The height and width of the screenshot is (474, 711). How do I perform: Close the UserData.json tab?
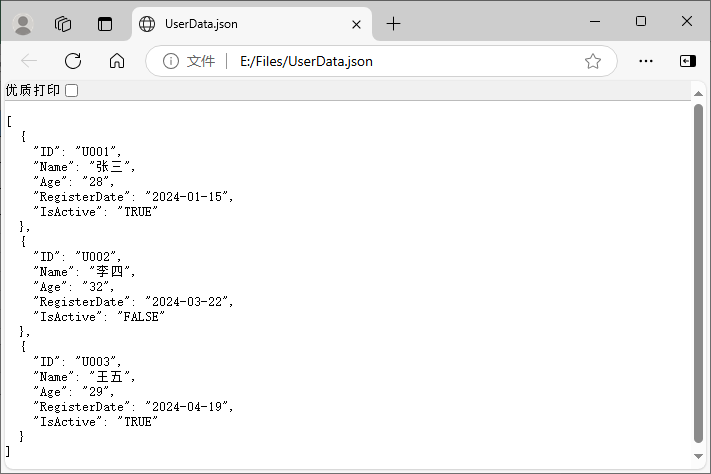coord(356,24)
